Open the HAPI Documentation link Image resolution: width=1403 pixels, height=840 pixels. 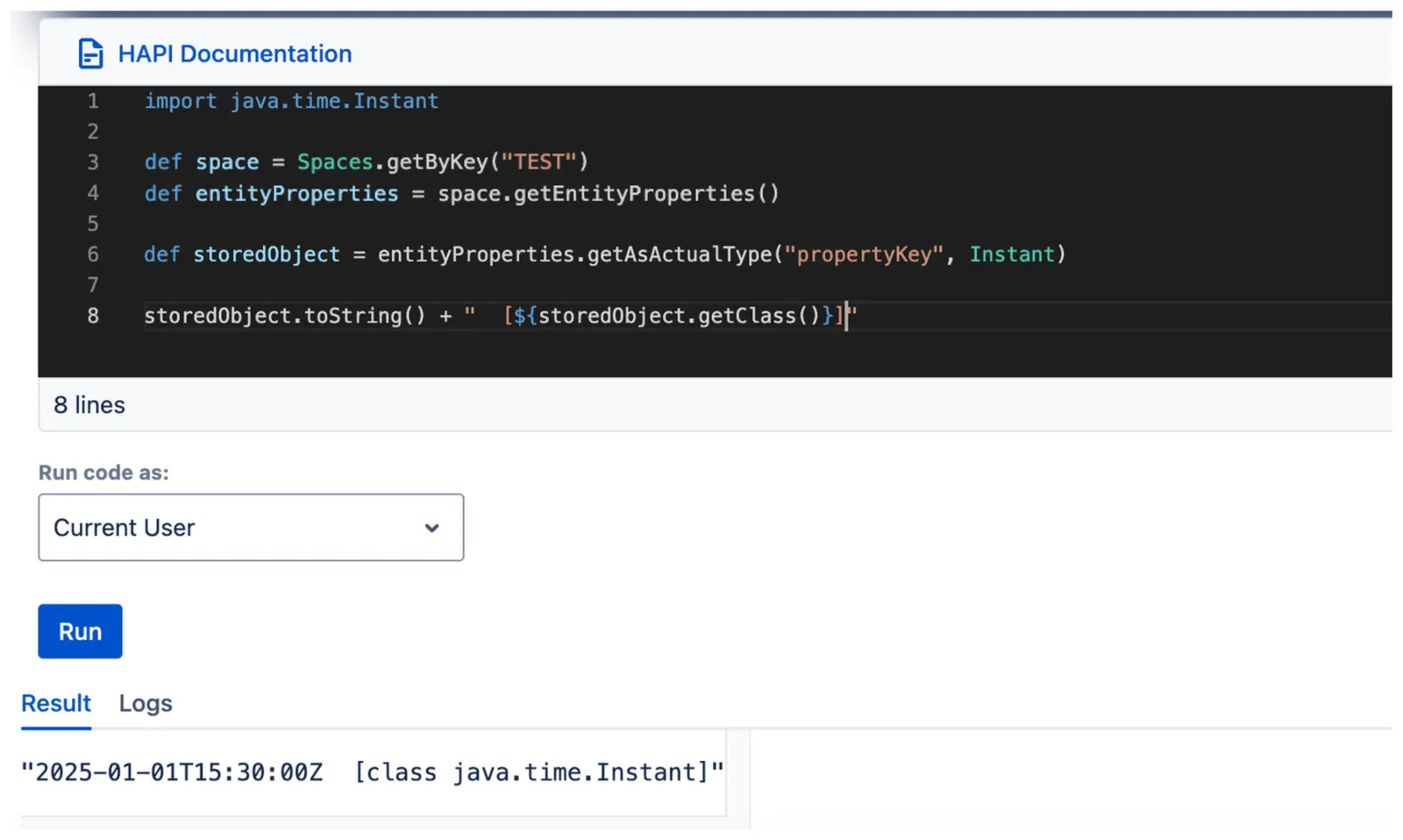[234, 53]
